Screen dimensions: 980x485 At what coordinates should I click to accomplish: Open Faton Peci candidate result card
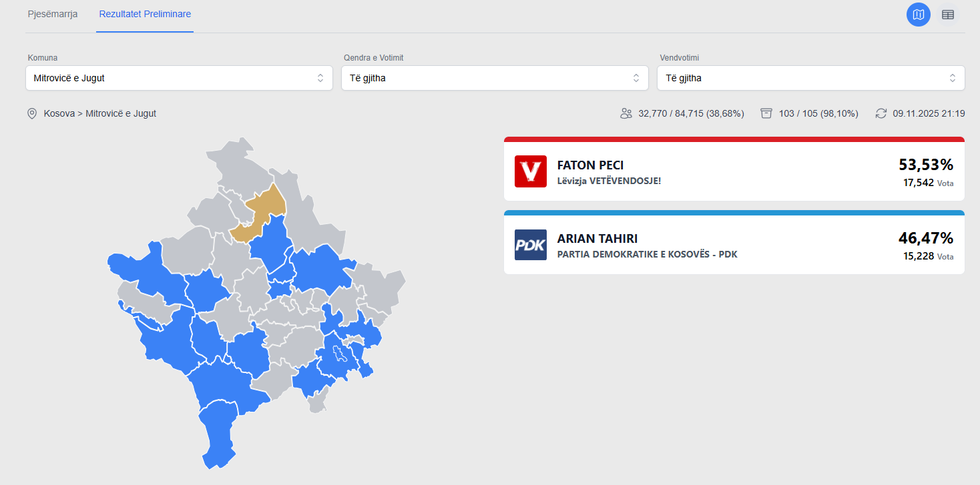click(734, 172)
